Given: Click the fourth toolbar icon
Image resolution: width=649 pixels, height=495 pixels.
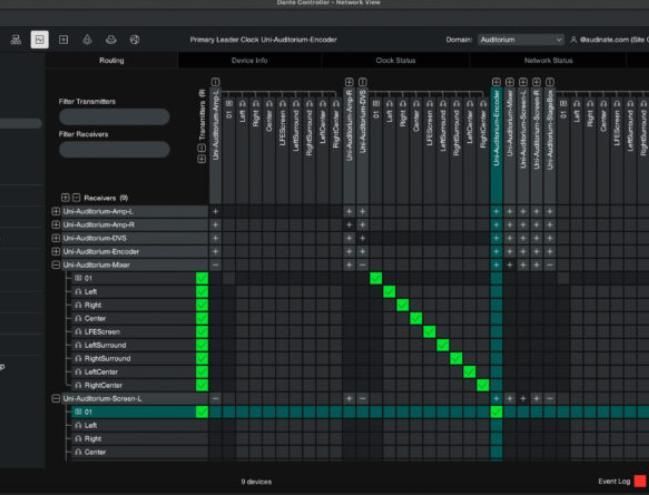Looking at the screenshot, I should (x=87, y=40).
